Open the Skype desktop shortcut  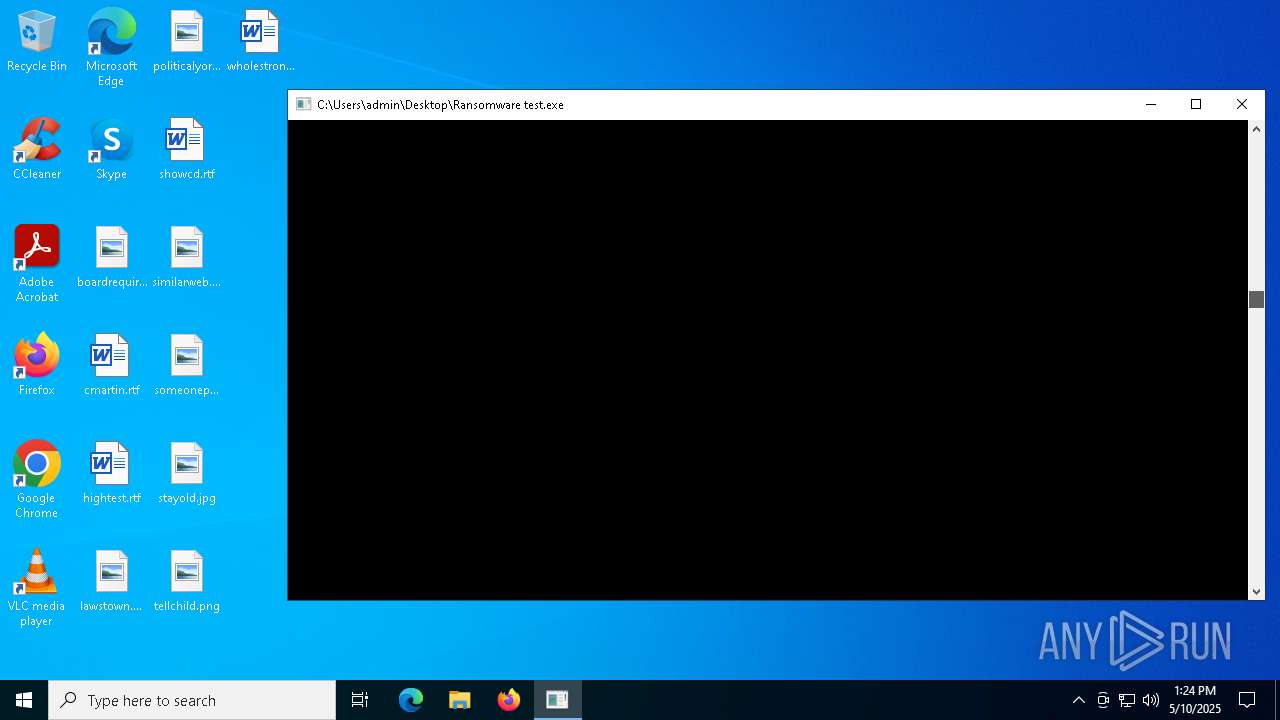click(x=111, y=150)
